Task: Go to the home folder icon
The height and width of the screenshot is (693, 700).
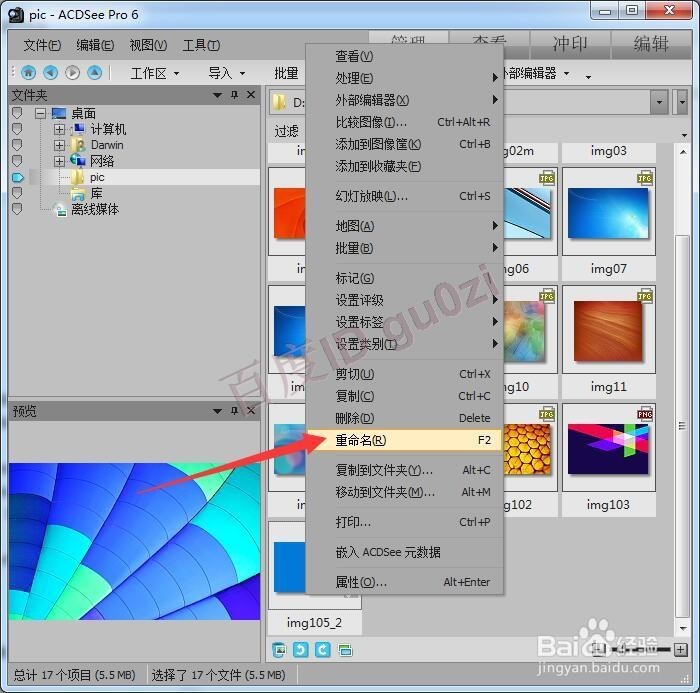Action: coord(29,72)
